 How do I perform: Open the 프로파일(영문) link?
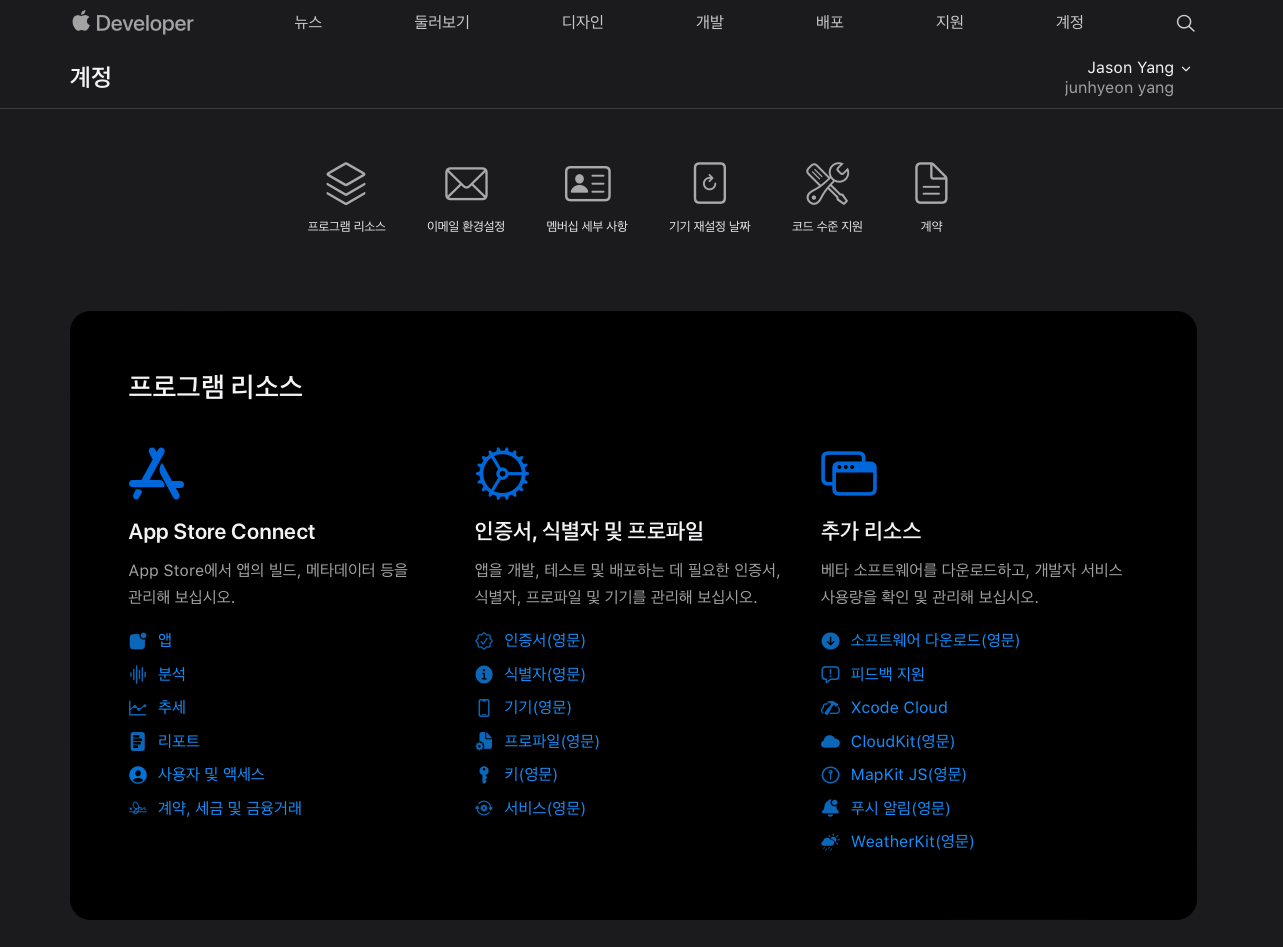552,741
